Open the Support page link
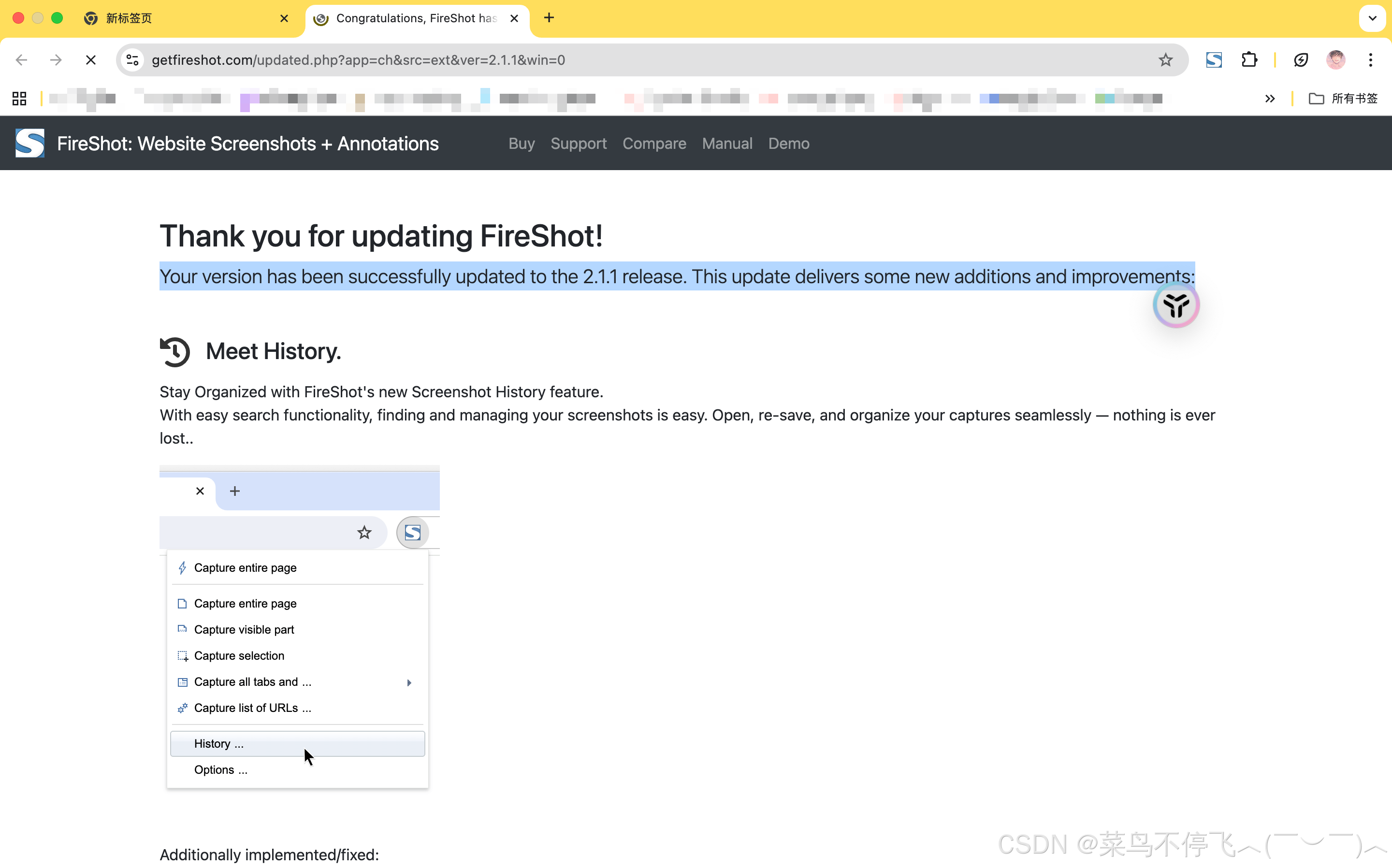 click(578, 144)
